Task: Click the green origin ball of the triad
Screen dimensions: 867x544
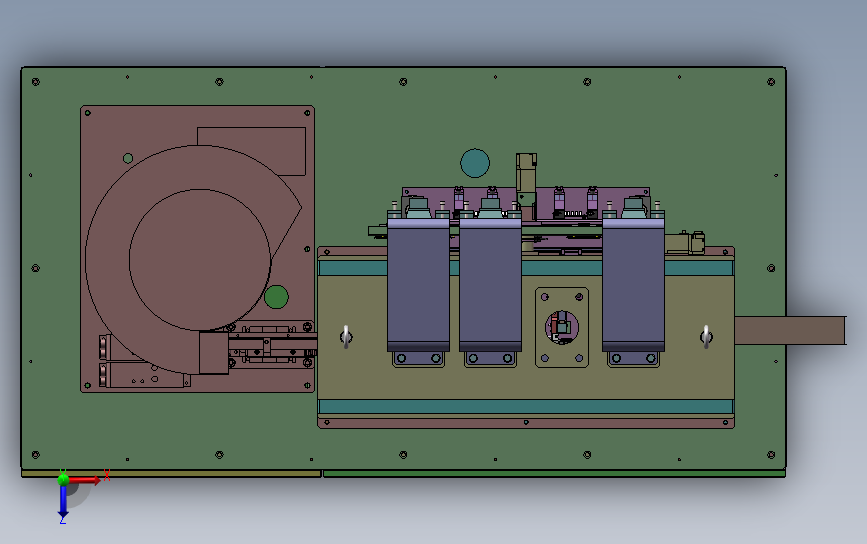Action: point(63,479)
